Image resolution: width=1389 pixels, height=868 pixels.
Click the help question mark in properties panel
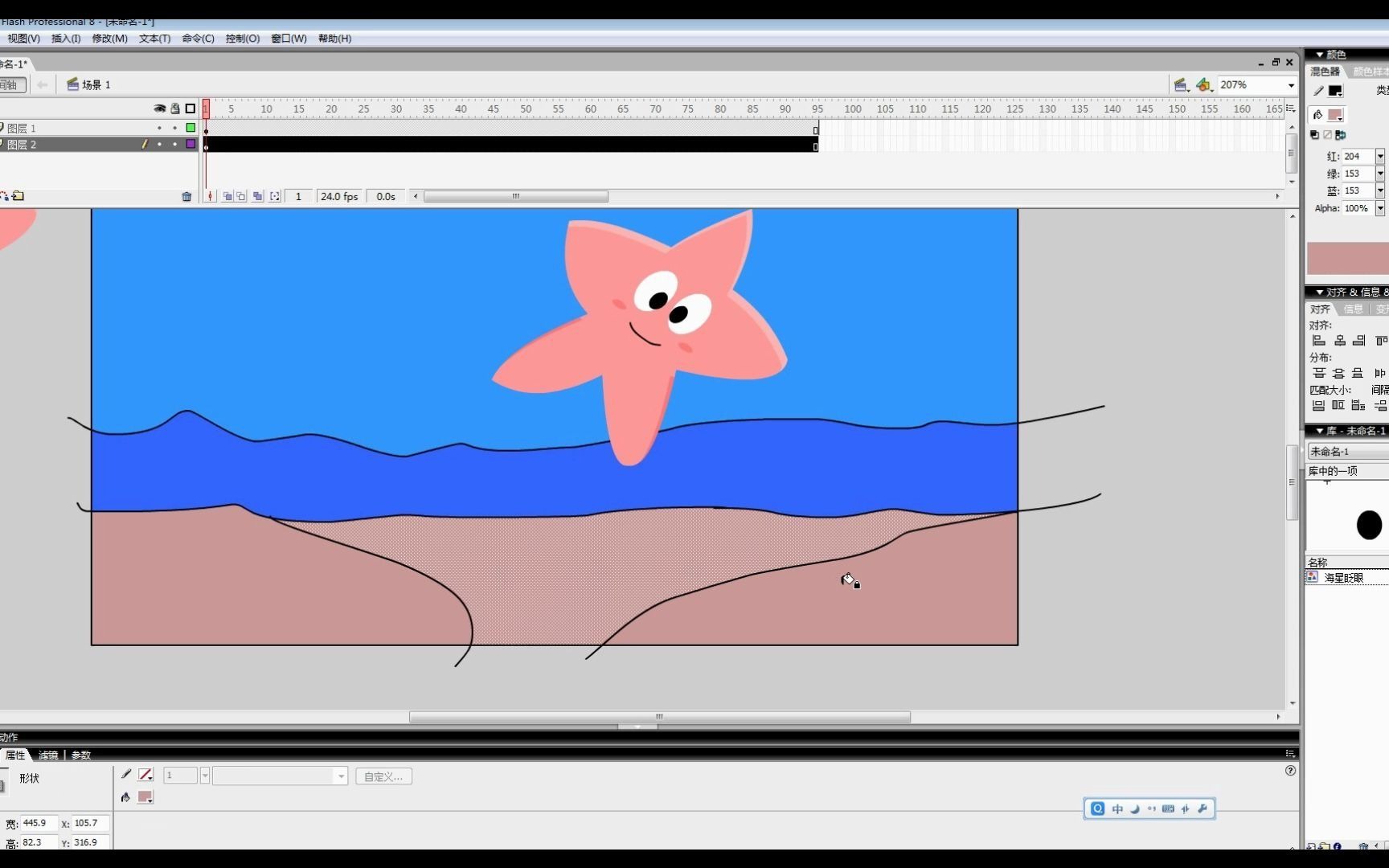(1291, 770)
